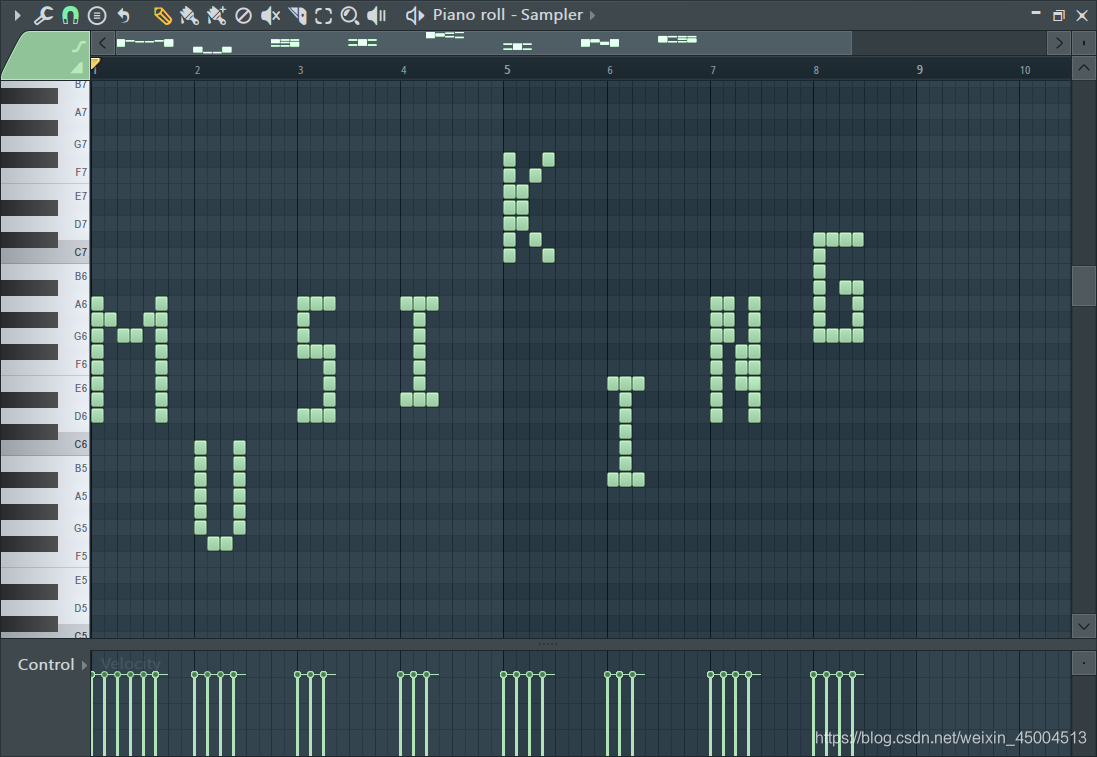The height and width of the screenshot is (757, 1097).
Task: Toggle note audition speaker next to title
Action: pos(413,15)
